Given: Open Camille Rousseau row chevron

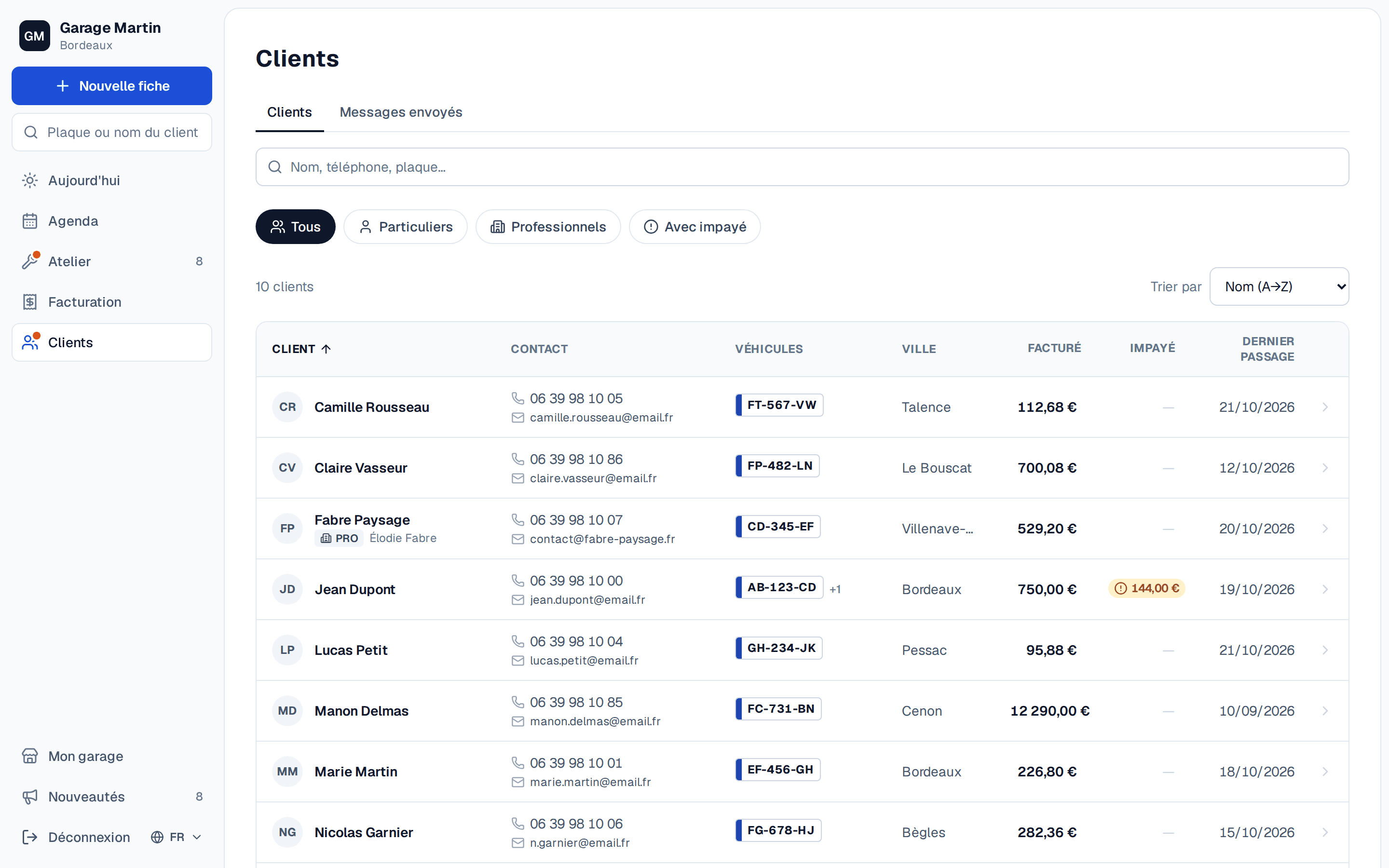Looking at the screenshot, I should click(x=1325, y=407).
